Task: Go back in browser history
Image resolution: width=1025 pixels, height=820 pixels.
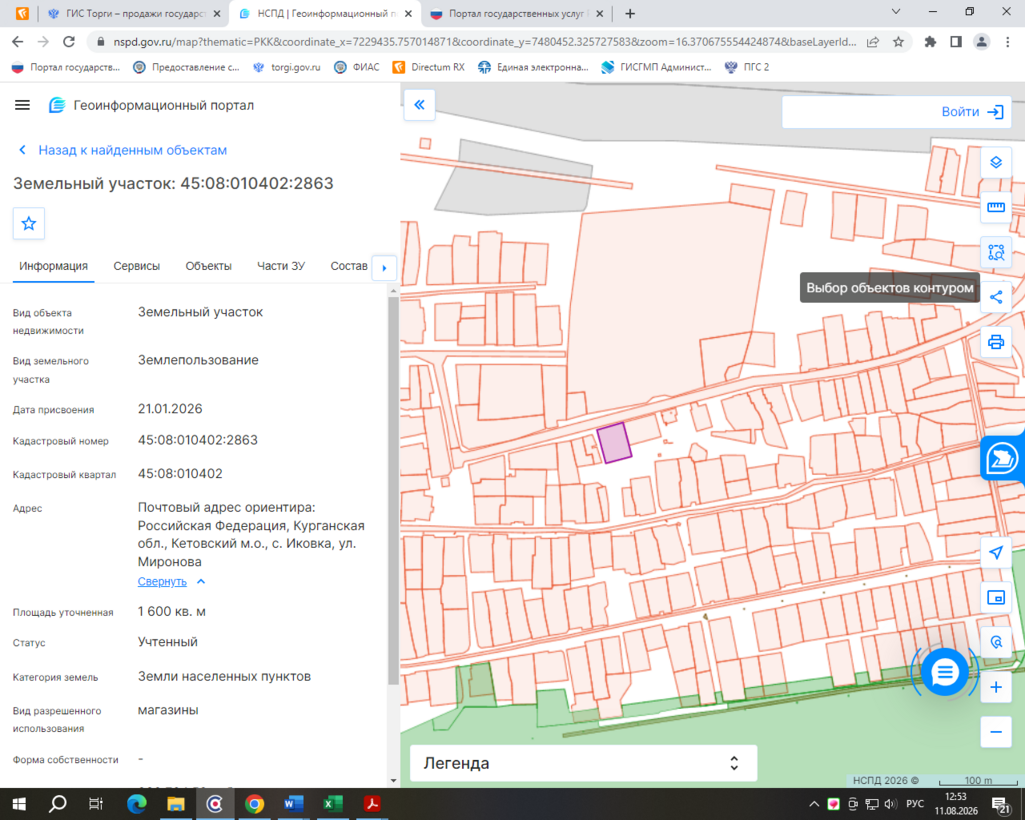Action: point(18,42)
